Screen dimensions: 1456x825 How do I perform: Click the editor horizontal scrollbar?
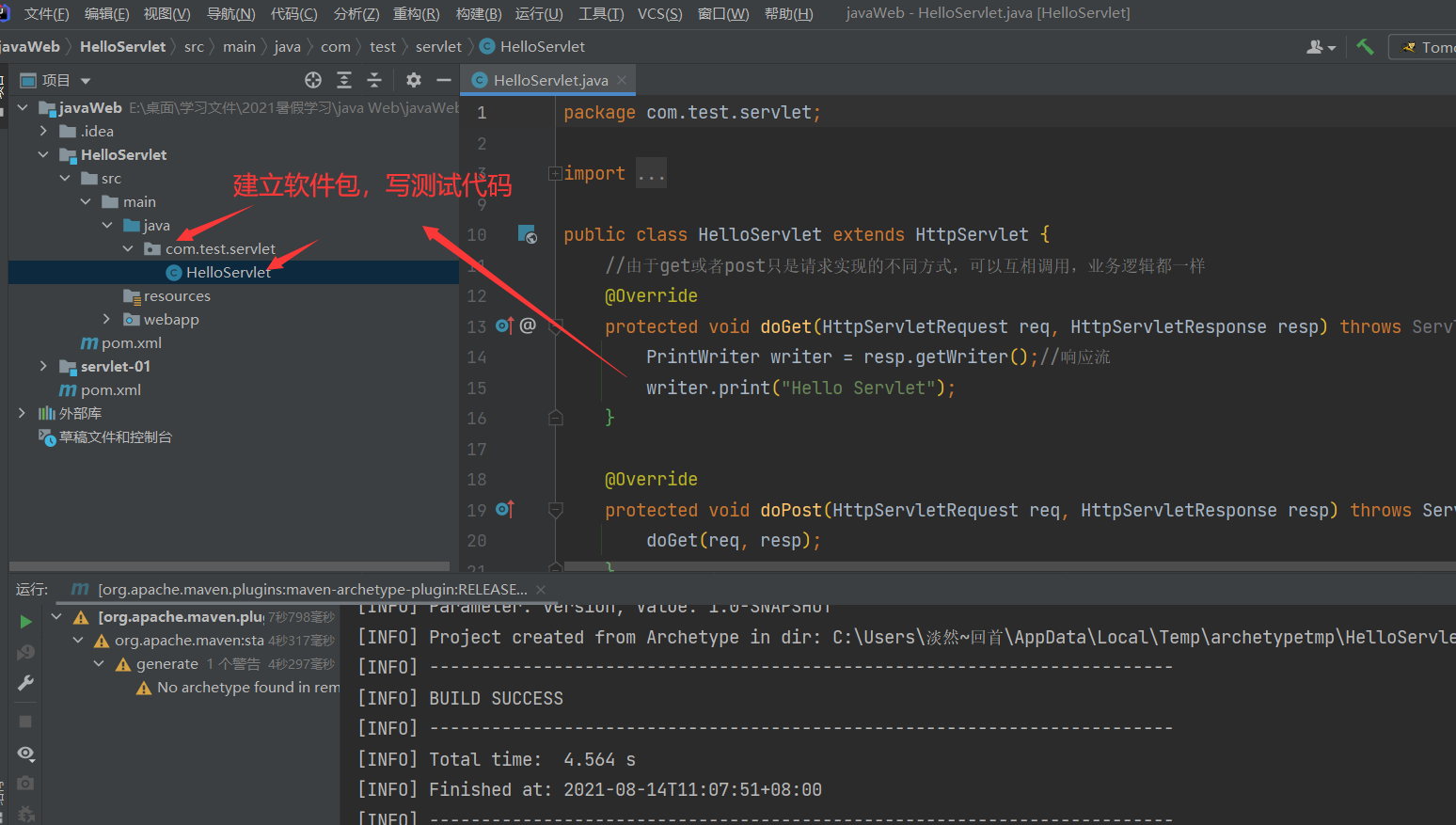(x=1010, y=567)
